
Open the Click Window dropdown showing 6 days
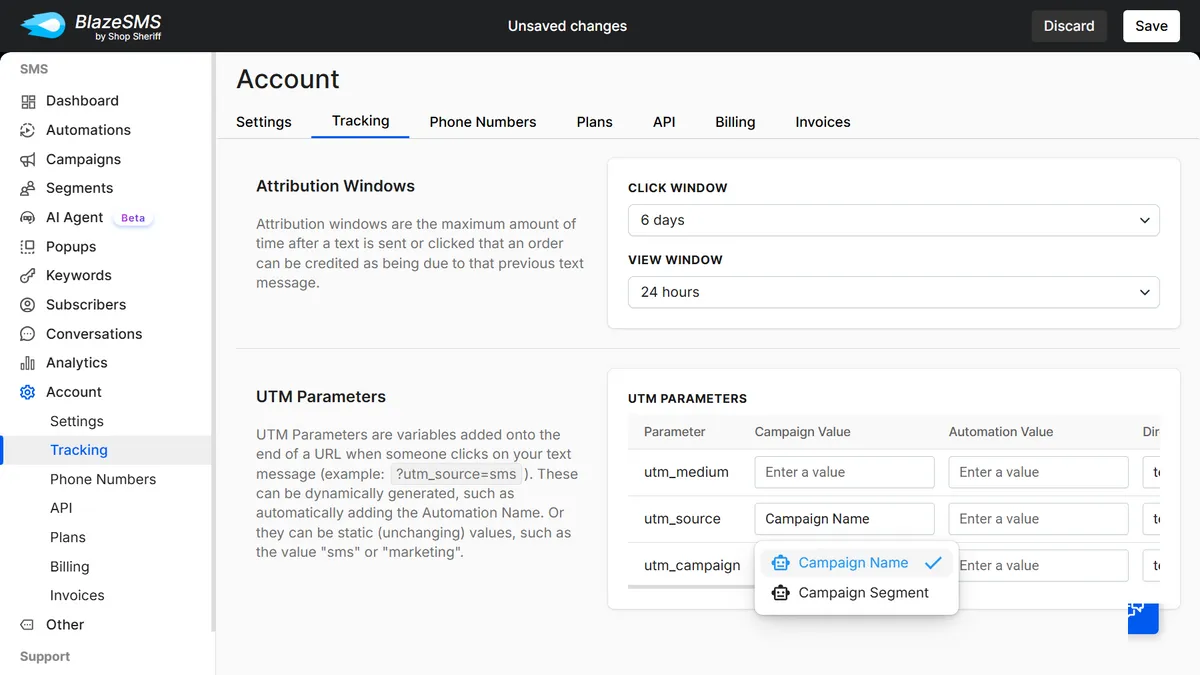coord(893,220)
